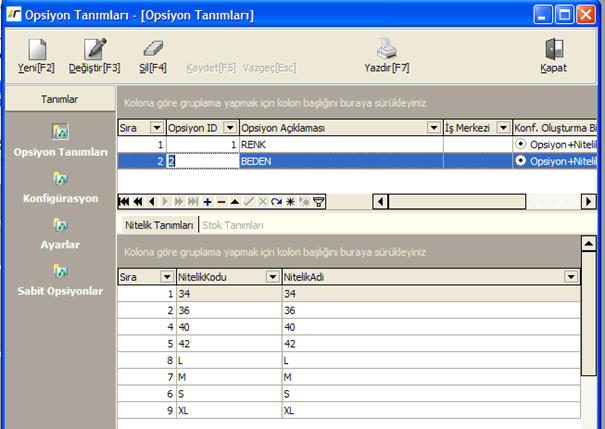Click Konf. Oluşturma column header
Image resolution: width=605 pixels, height=429 pixels.
click(x=555, y=127)
